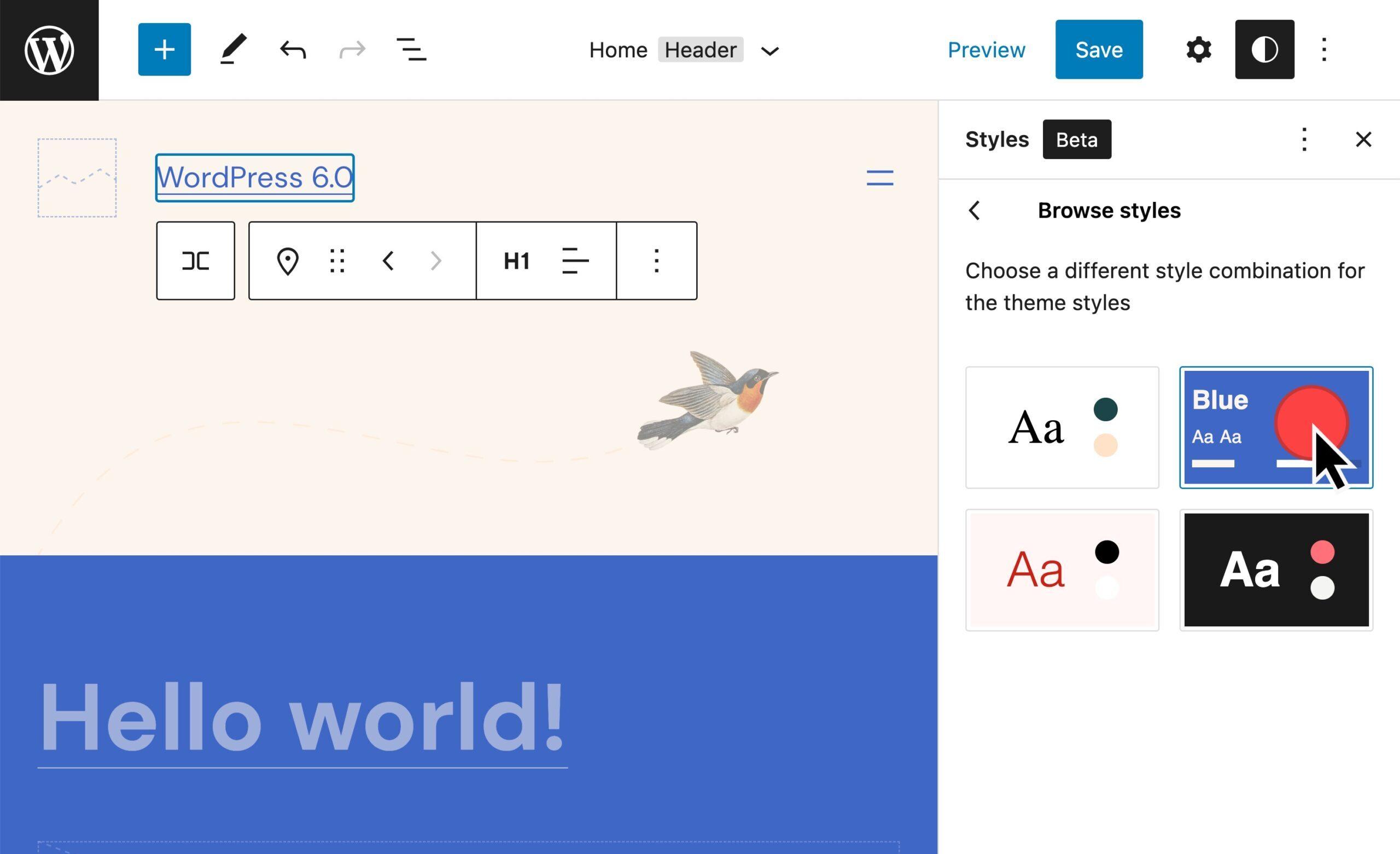Select the pencil Tools icon
The width and height of the screenshot is (1400, 854).
pos(234,49)
